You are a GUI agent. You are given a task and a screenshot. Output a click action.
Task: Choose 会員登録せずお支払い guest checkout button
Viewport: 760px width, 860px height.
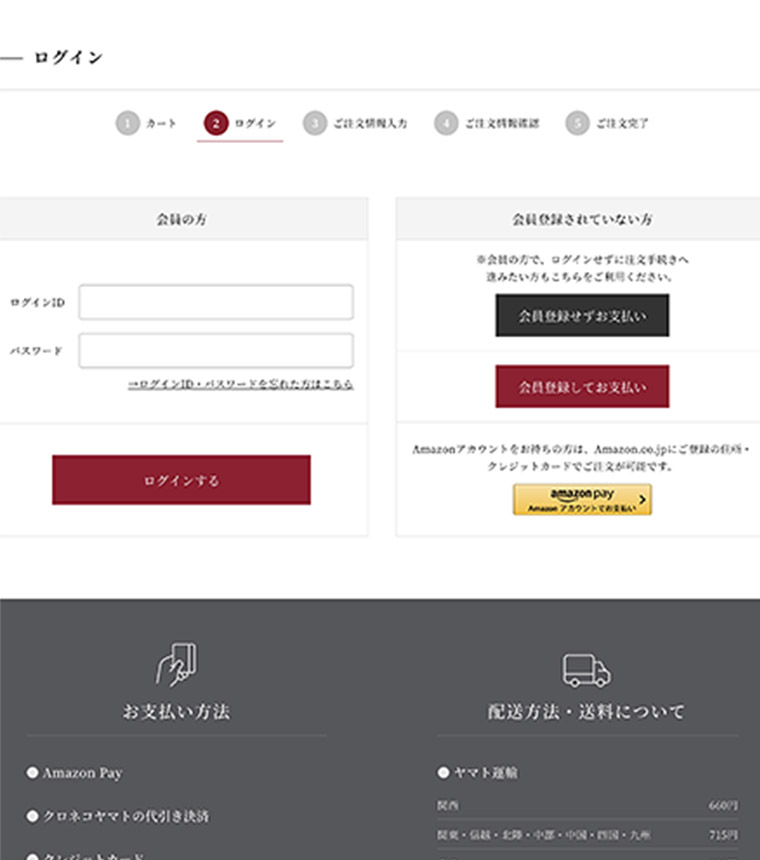[582, 315]
